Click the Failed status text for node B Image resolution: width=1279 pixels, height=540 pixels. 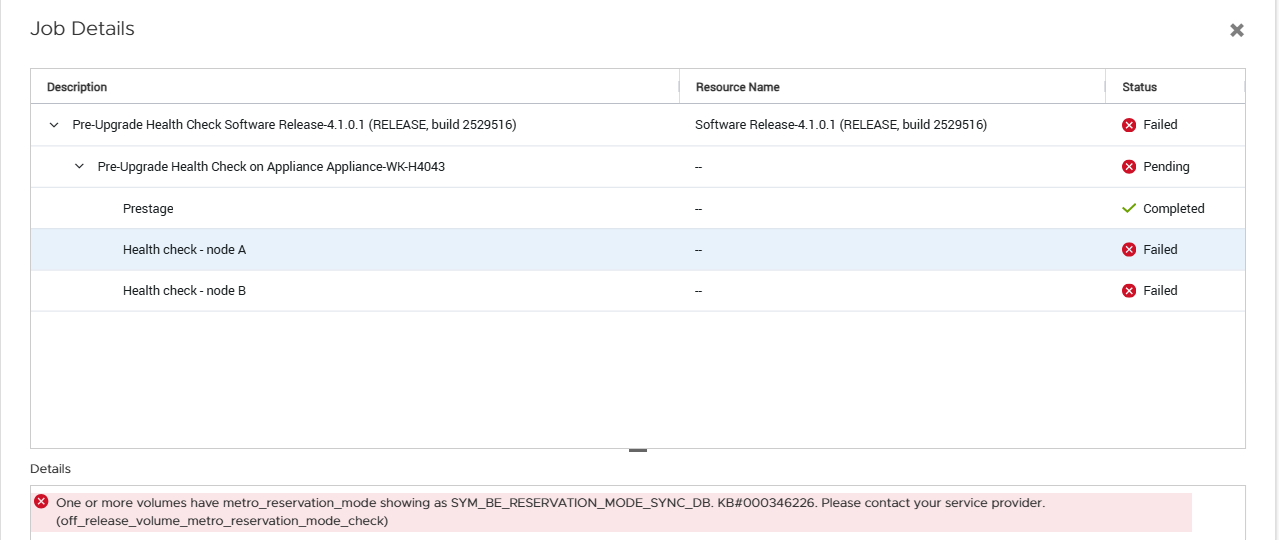[x=1160, y=290]
